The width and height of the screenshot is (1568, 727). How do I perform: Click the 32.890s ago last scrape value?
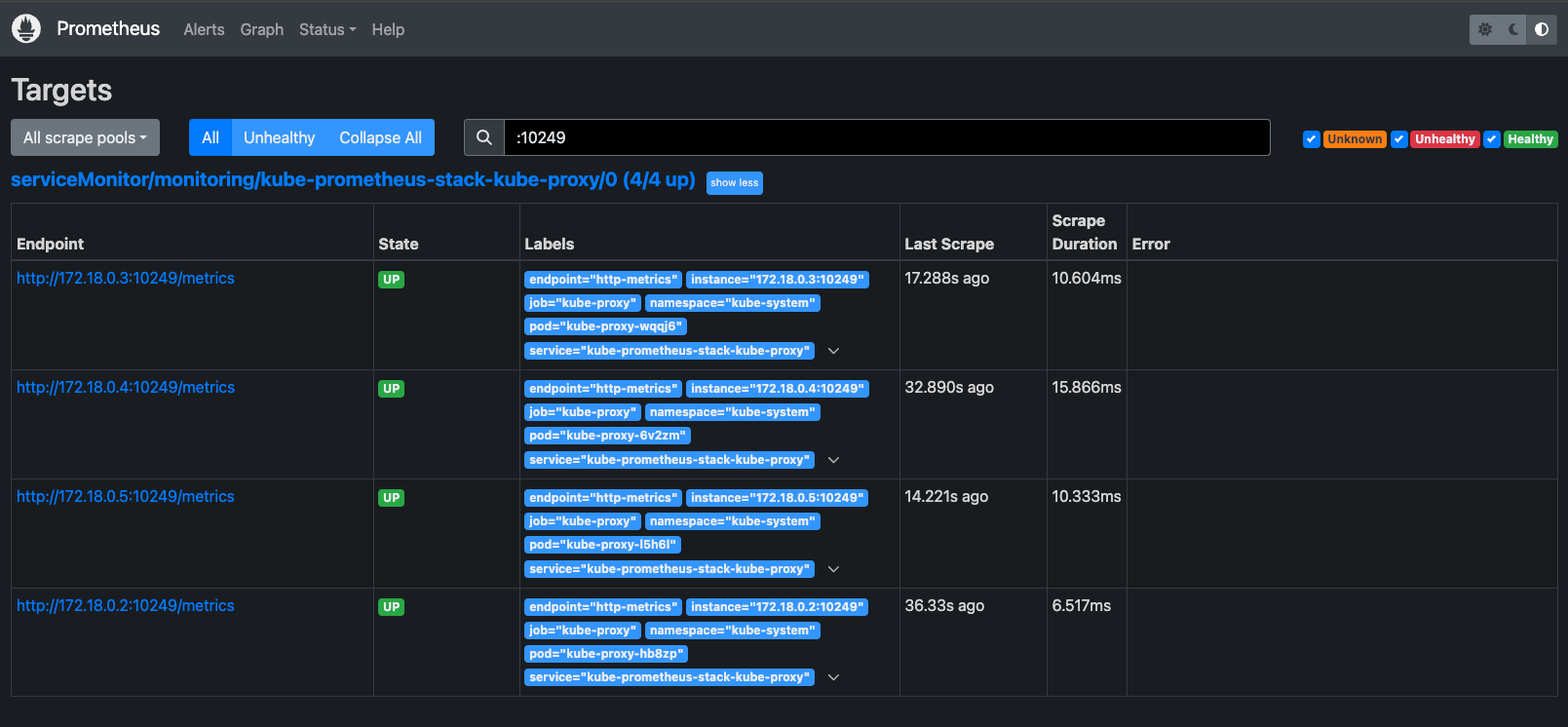(949, 387)
